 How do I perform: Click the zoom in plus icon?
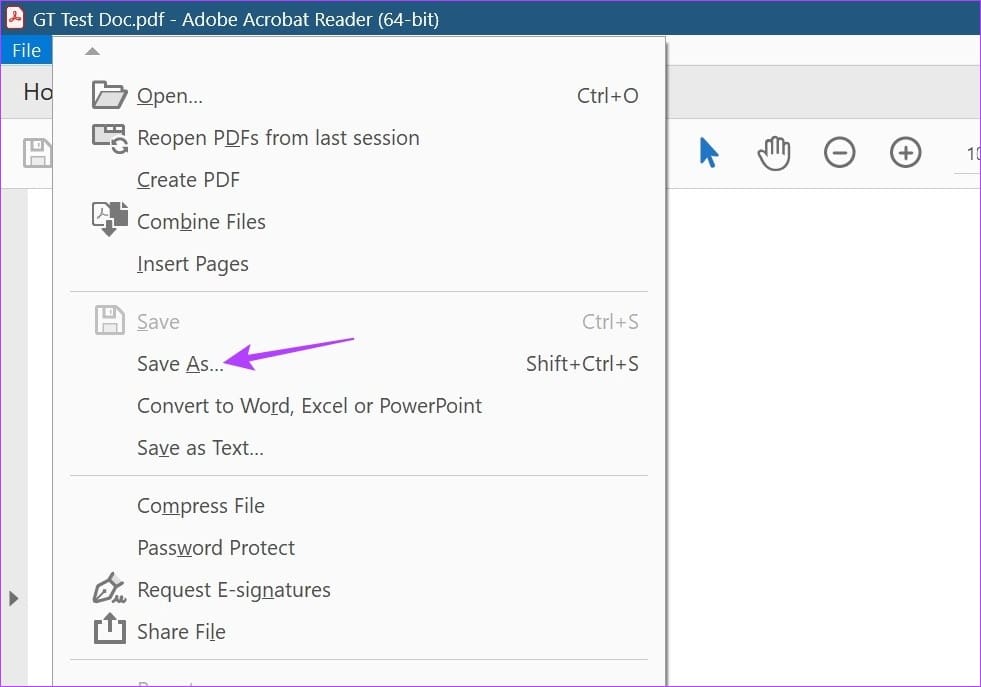905,153
